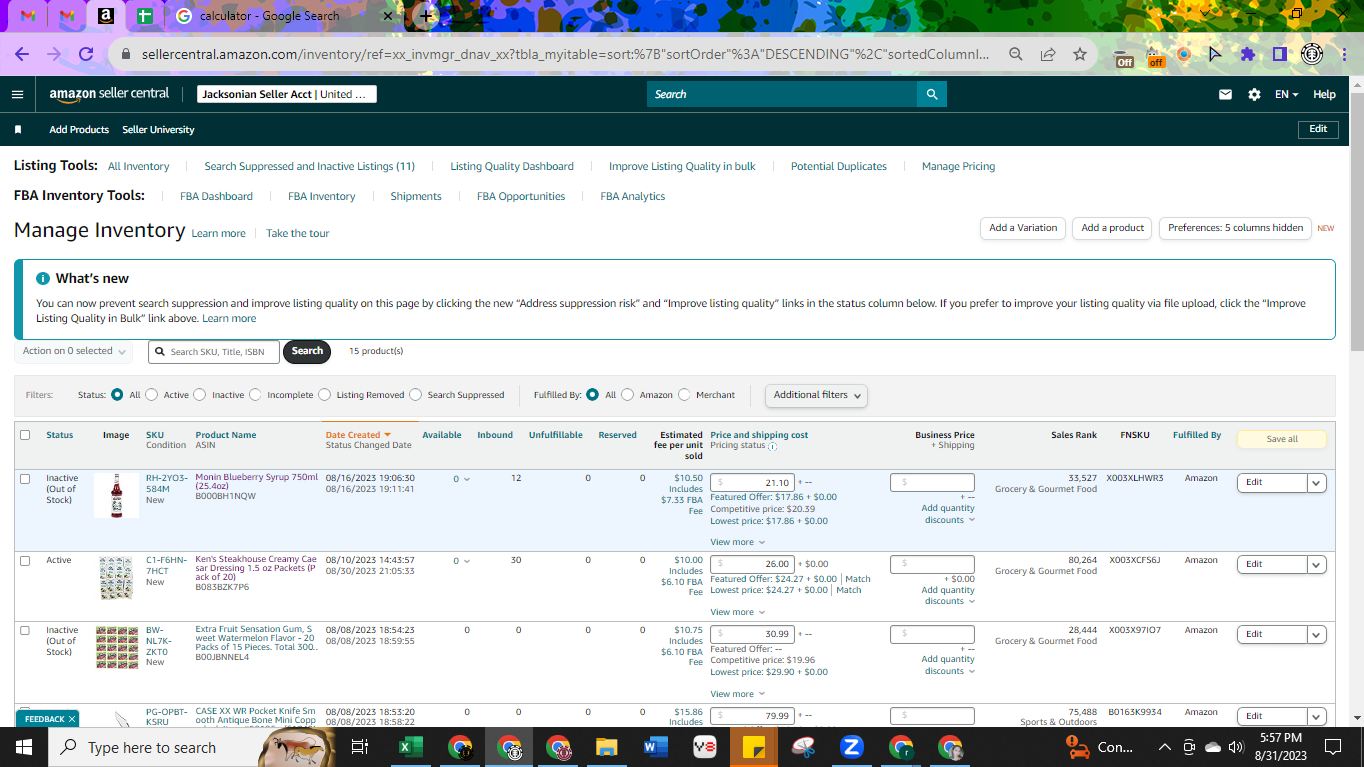Launch Excel from the taskbar
Screen dimensions: 1364x767
coord(411,747)
